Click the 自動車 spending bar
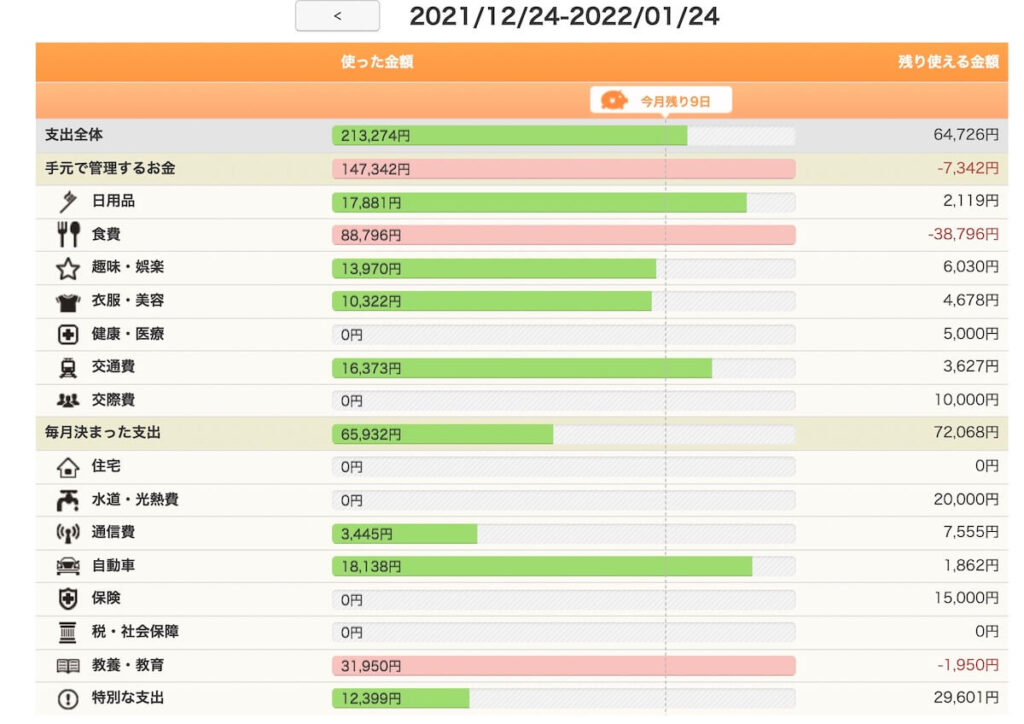The image size is (1024, 724). click(x=564, y=566)
